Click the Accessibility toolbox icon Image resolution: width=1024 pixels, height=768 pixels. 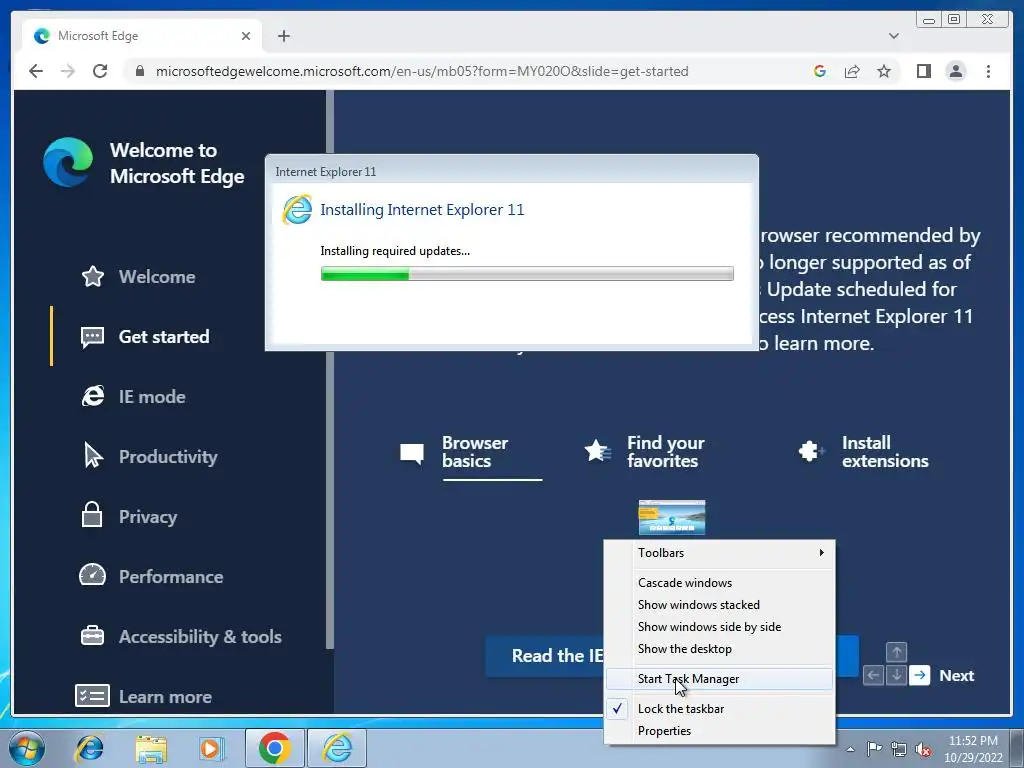92,635
